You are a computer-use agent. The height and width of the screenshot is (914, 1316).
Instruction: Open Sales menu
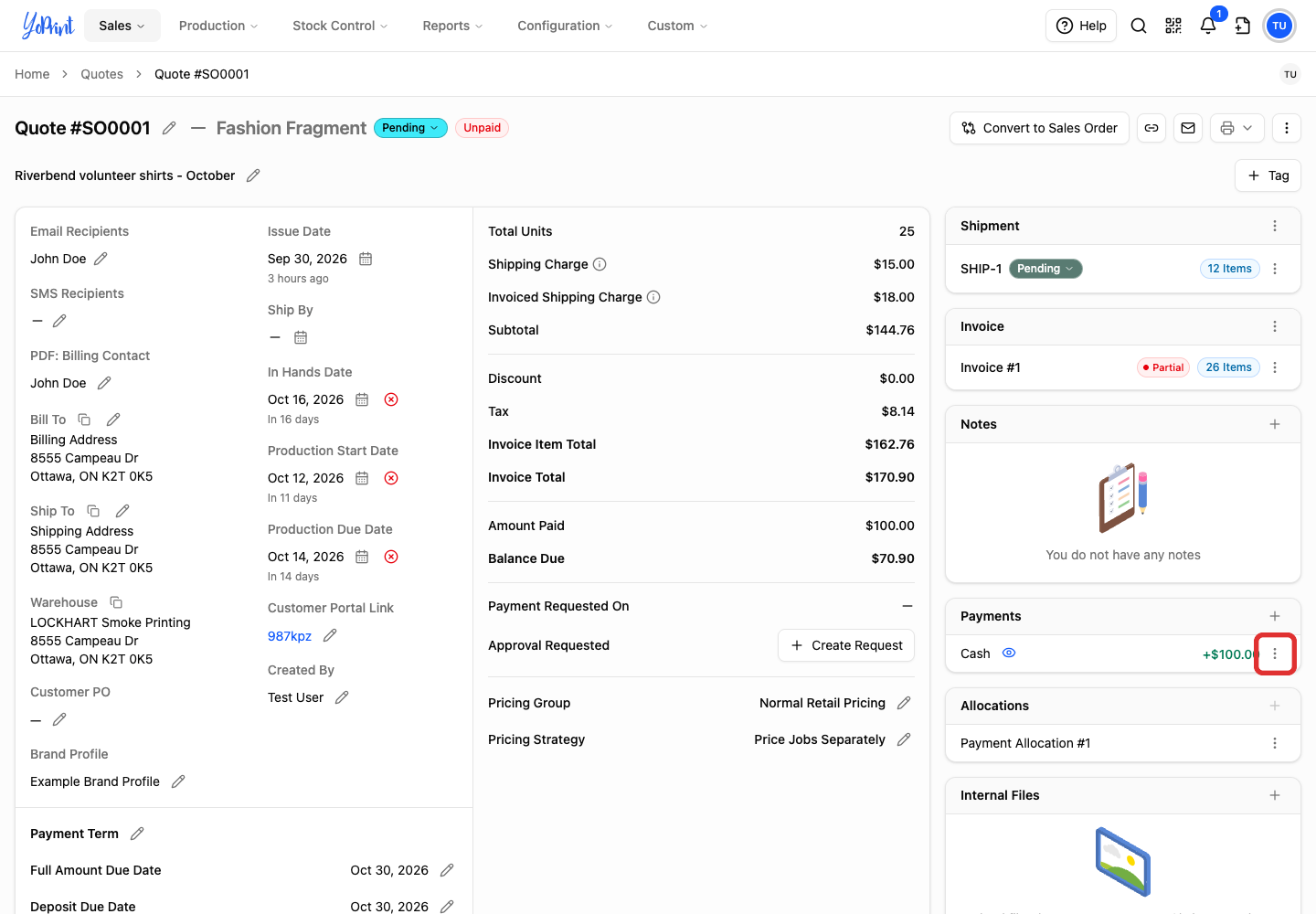click(x=122, y=26)
